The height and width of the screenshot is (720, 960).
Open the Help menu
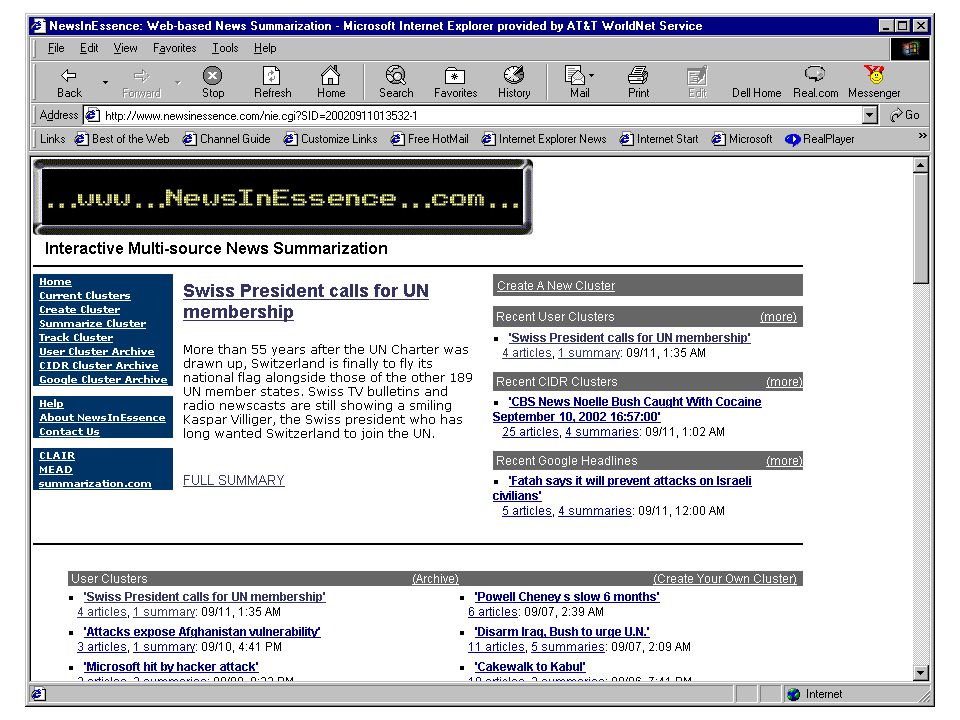click(x=265, y=48)
